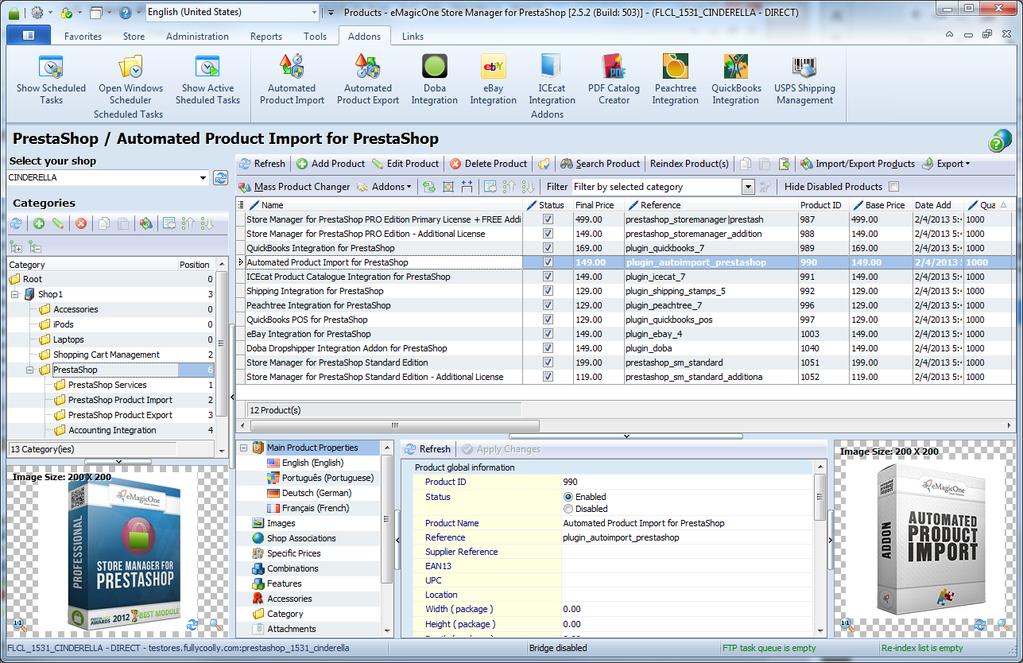Click Refresh in product properties panel

pyautogui.click(x=428, y=449)
